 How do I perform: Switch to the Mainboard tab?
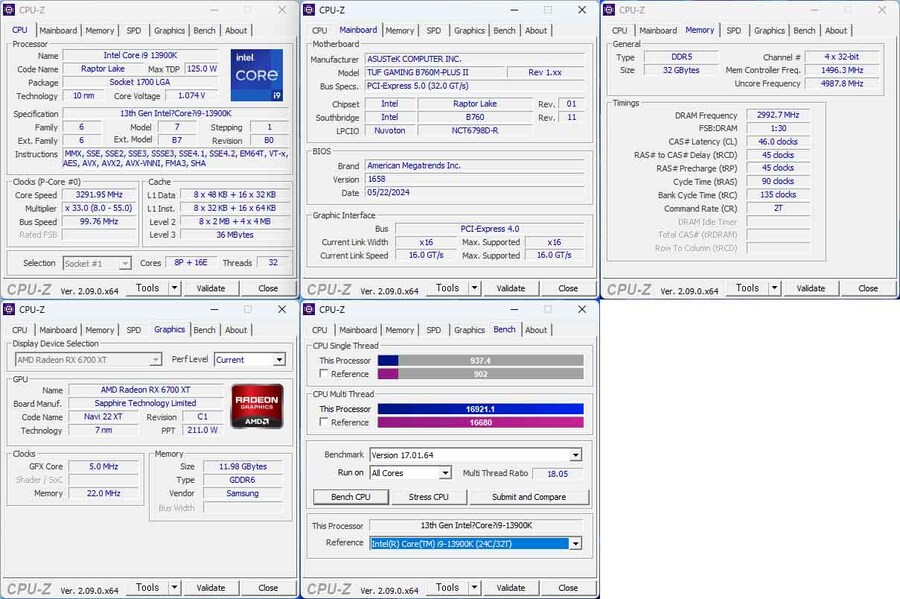[58, 30]
